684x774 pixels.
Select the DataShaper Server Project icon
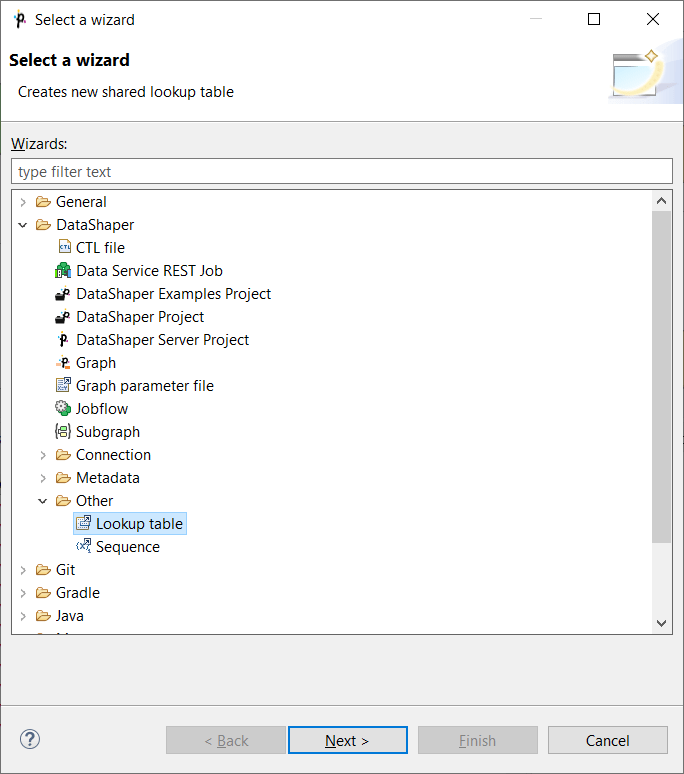pyautogui.click(x=63, y=340)
